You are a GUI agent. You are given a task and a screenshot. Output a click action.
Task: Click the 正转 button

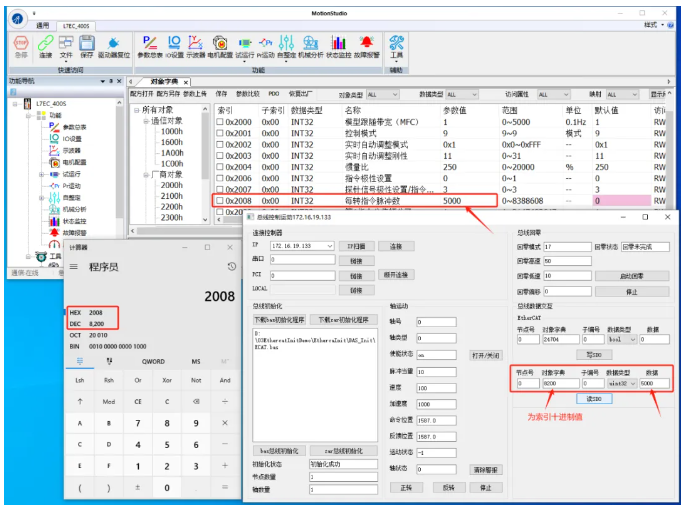point(406,487)
